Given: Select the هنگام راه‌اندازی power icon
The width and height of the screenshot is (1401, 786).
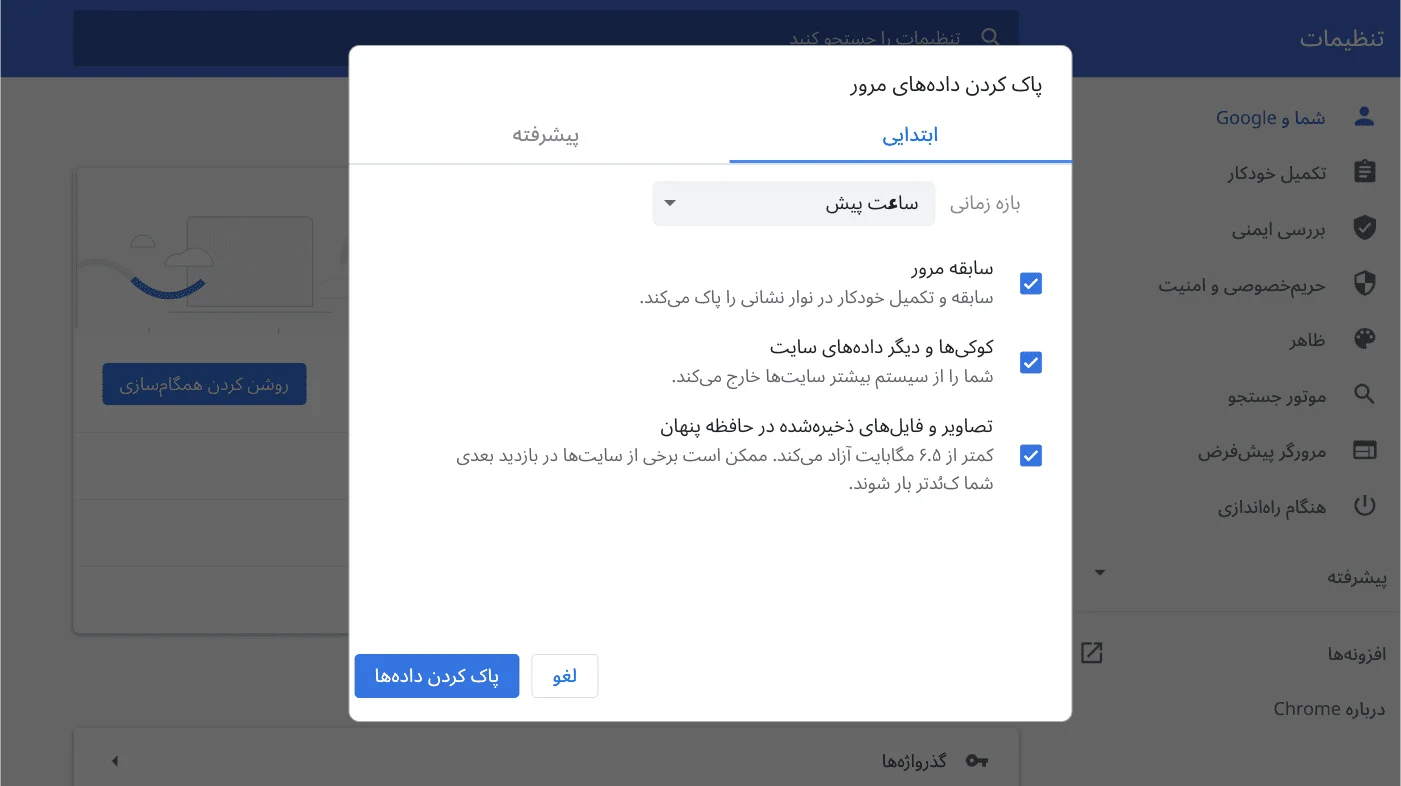Looking at the screenshot, I should tap(1364, 505).
